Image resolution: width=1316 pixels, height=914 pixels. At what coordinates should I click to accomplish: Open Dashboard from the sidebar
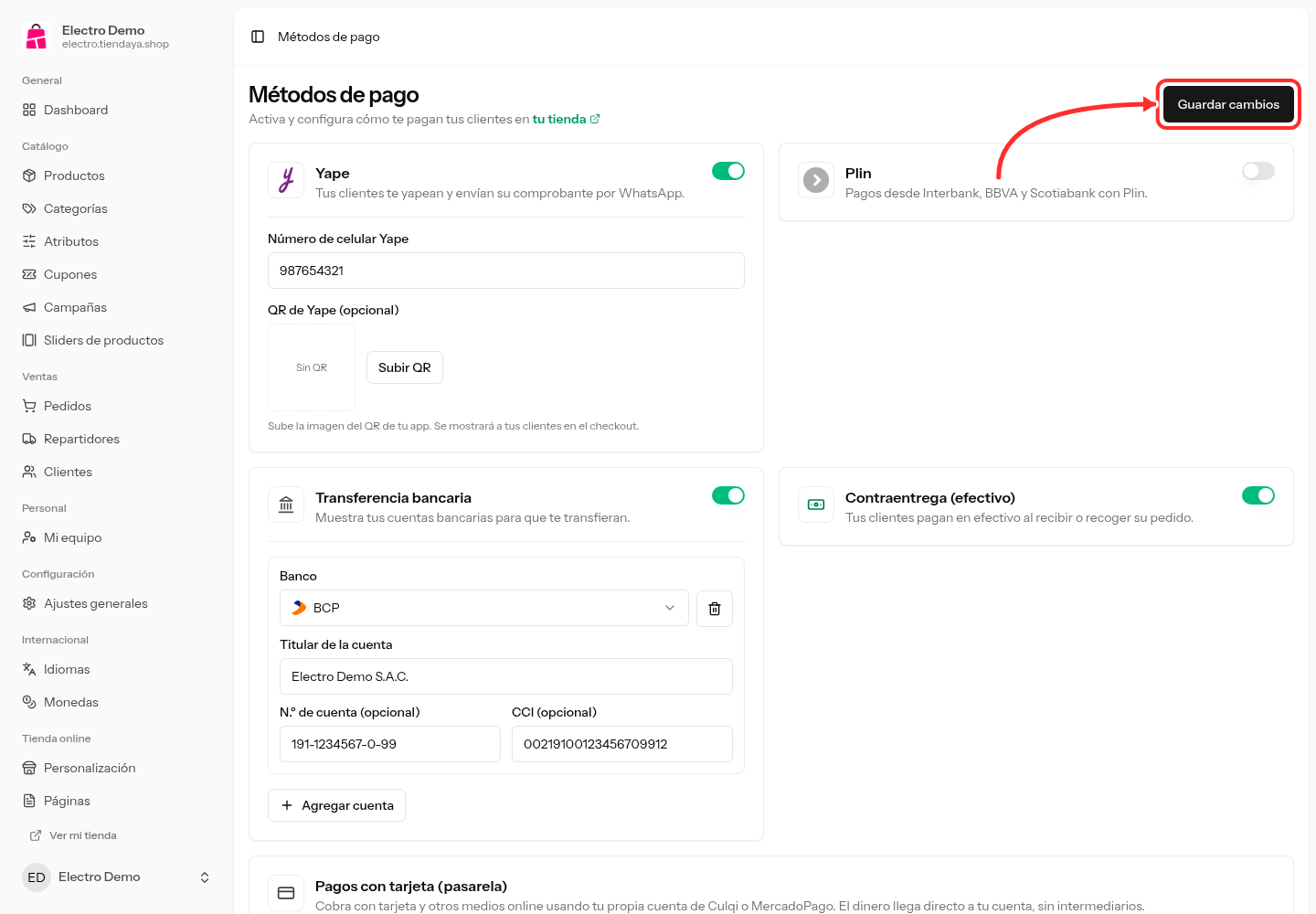click(x=117, y=110)
